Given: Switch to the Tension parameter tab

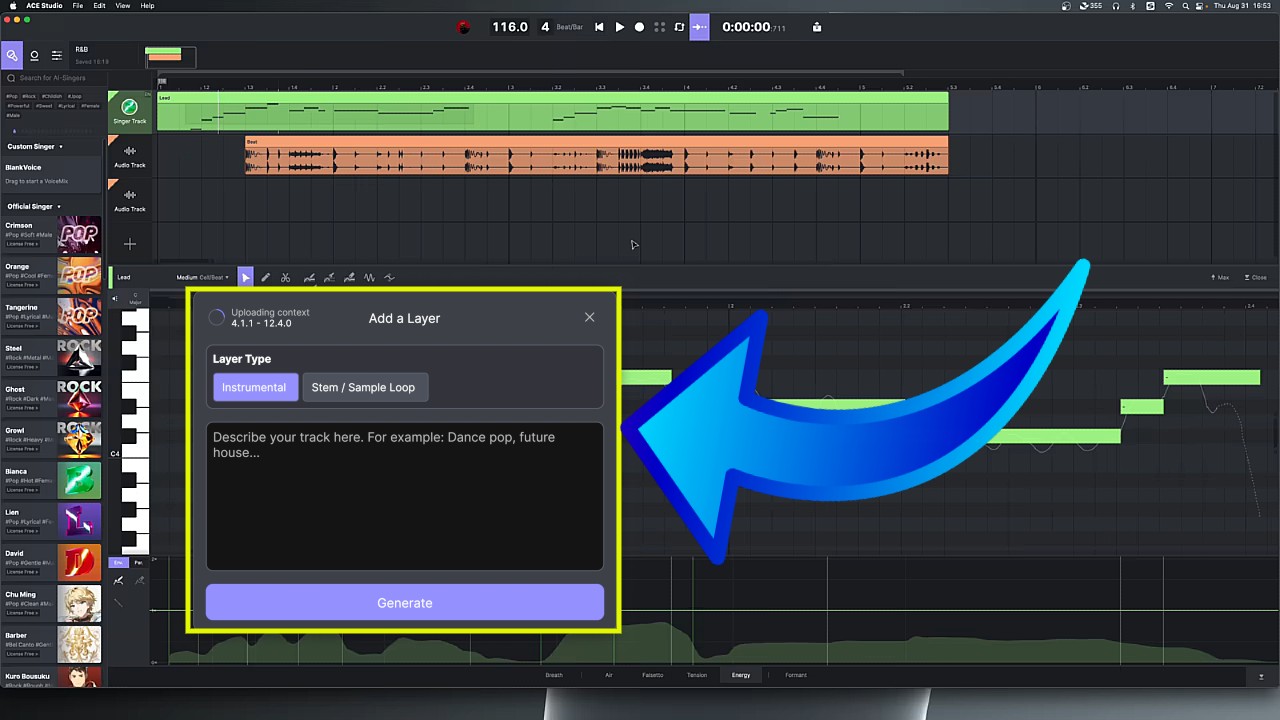Looking at the screenshot, I should tap(697, 675).
